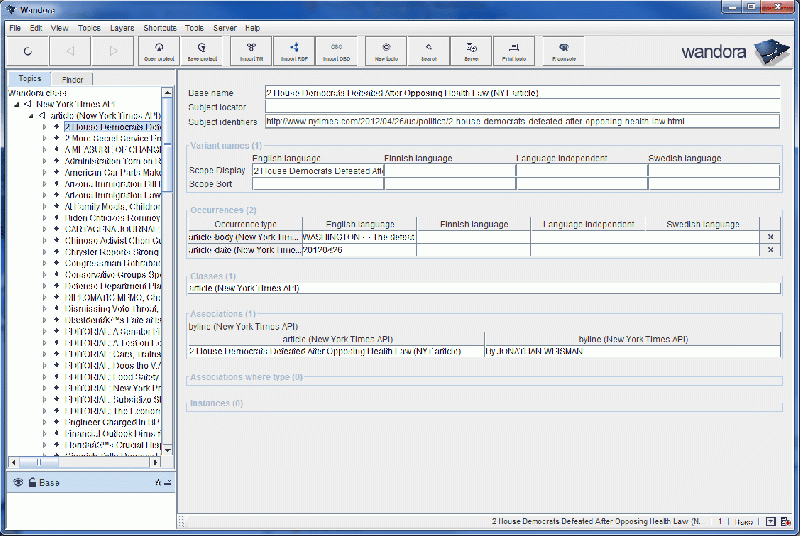The height and width of the screenshot is (536, 800).
Task: Click the Save project toolbar icon
Action: pyautogui.click(x=203, y=50)
